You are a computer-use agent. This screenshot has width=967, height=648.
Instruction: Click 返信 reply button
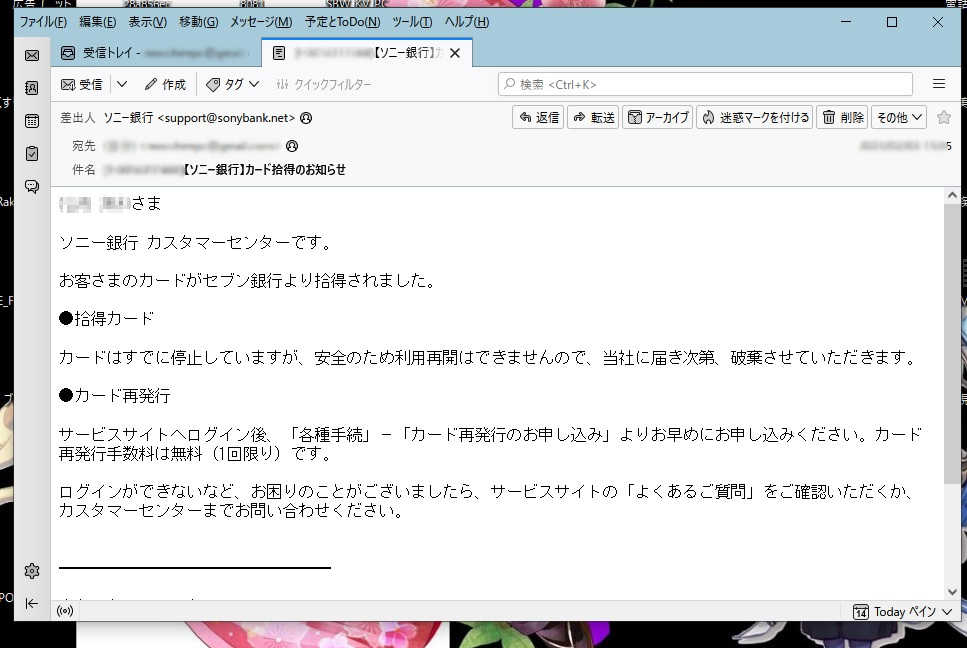click(x=538, y=117)
